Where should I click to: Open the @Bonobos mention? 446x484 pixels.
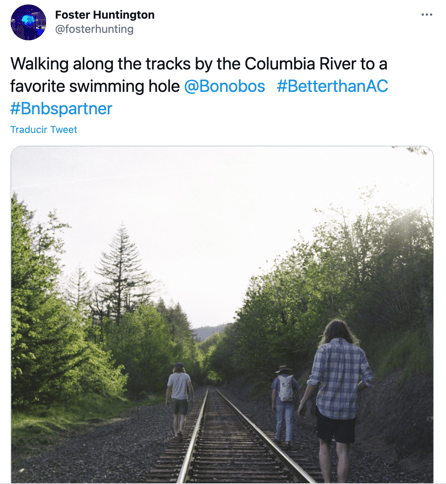tap(224, 86)
